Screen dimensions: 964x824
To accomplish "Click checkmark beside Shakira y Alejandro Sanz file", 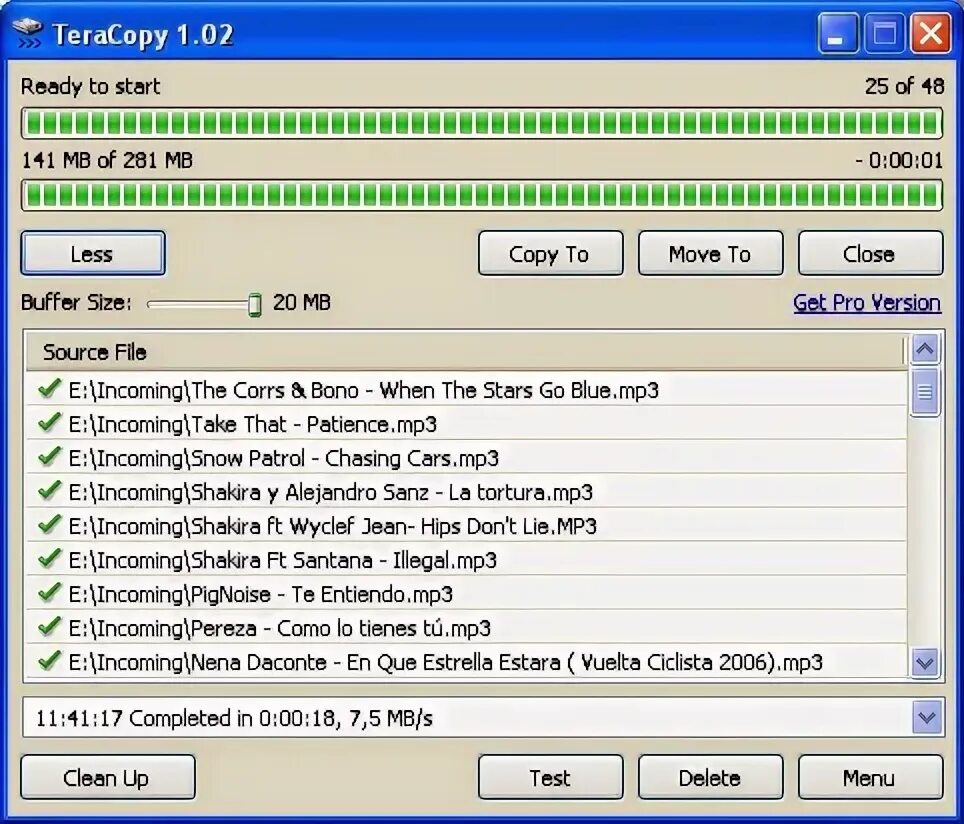I will (x=49, y=491).
